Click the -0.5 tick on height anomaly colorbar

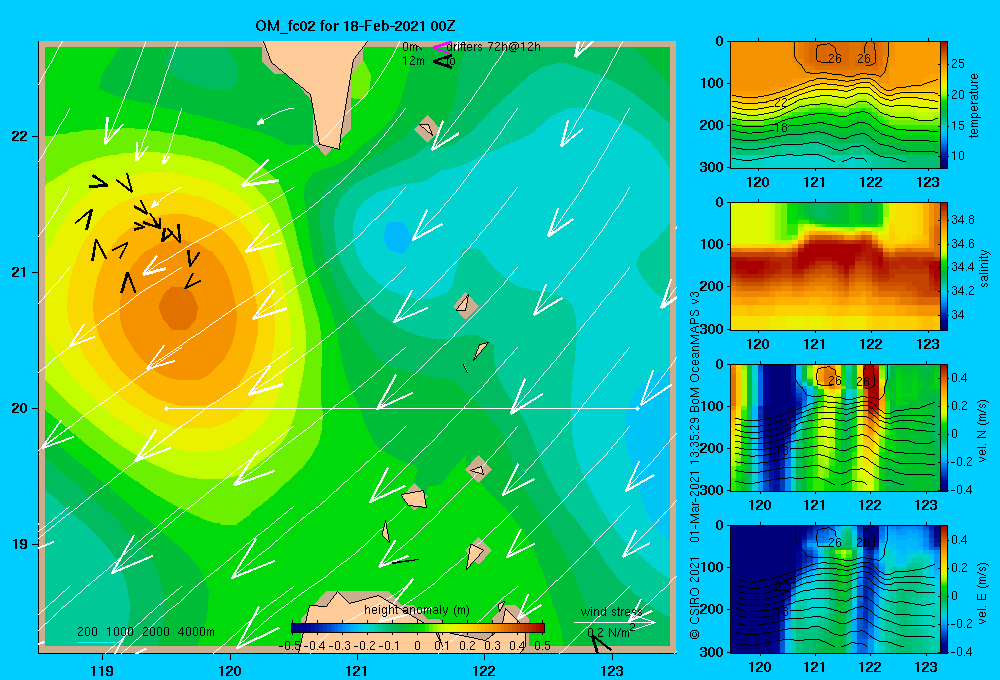[289, 646]
